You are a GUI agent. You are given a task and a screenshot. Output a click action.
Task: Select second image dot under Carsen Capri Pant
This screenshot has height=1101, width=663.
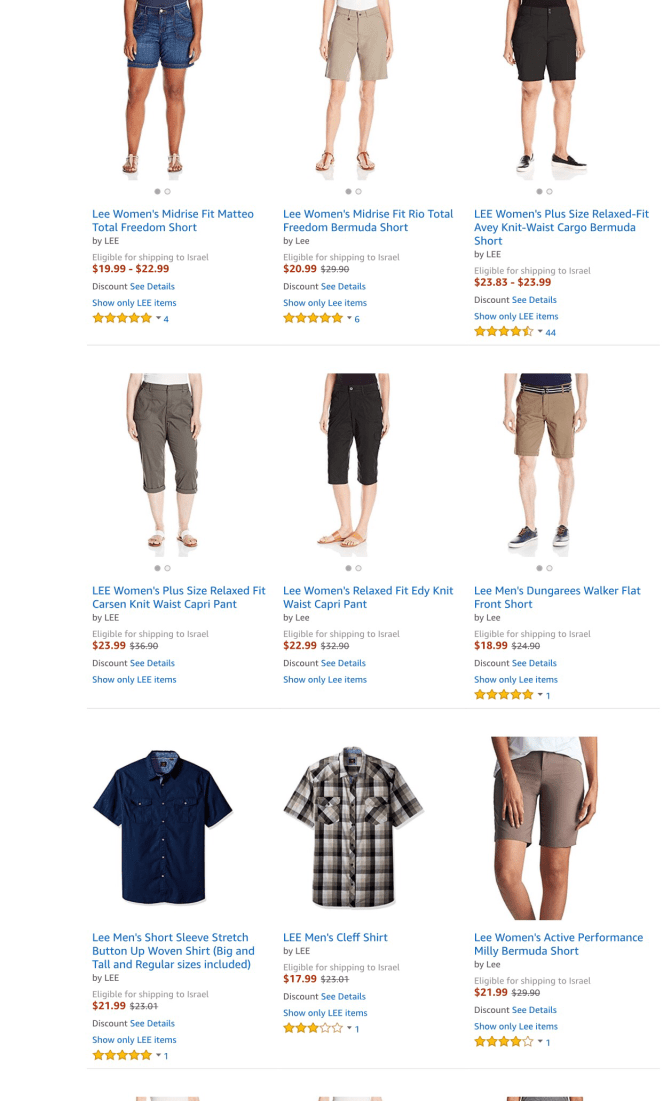[167, 568]
